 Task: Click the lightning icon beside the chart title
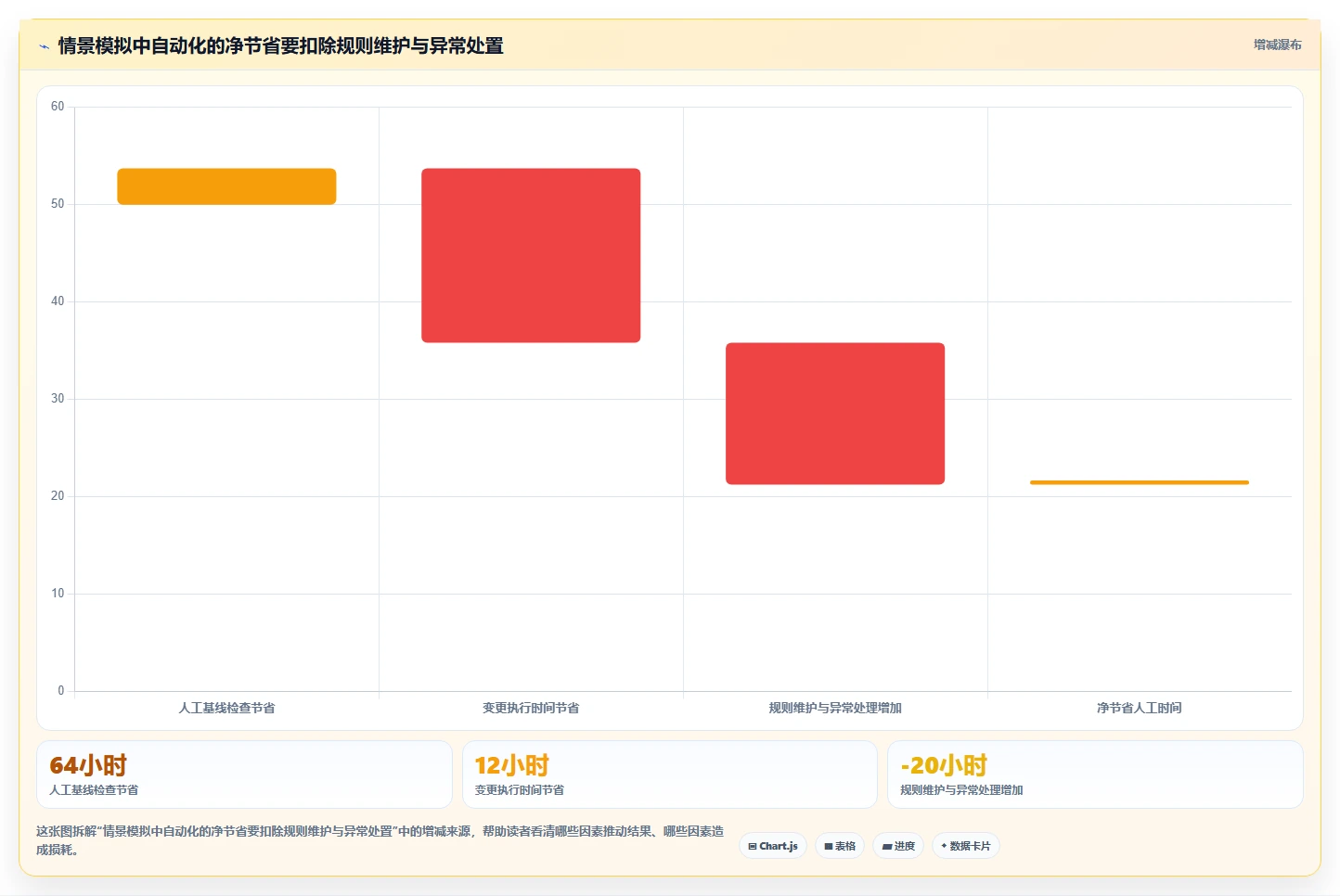tap(44, 46)
